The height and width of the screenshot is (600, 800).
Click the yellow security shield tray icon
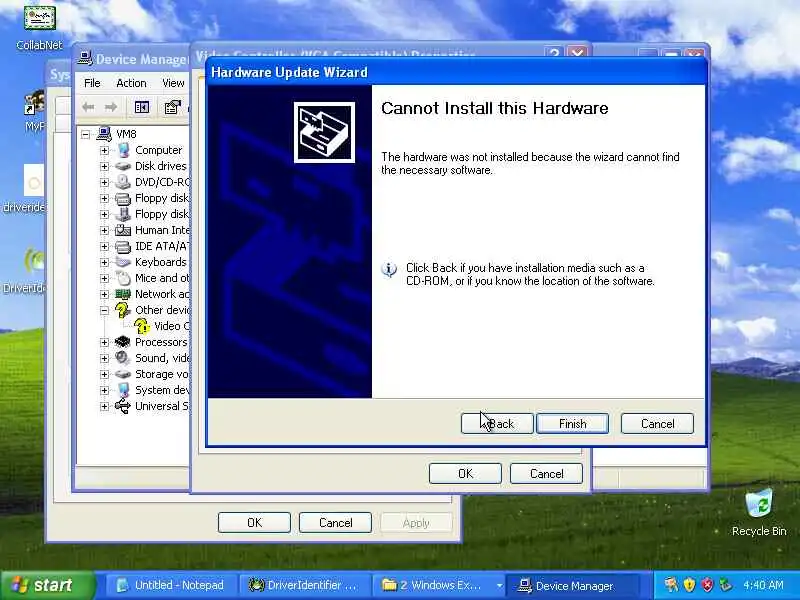689,585
